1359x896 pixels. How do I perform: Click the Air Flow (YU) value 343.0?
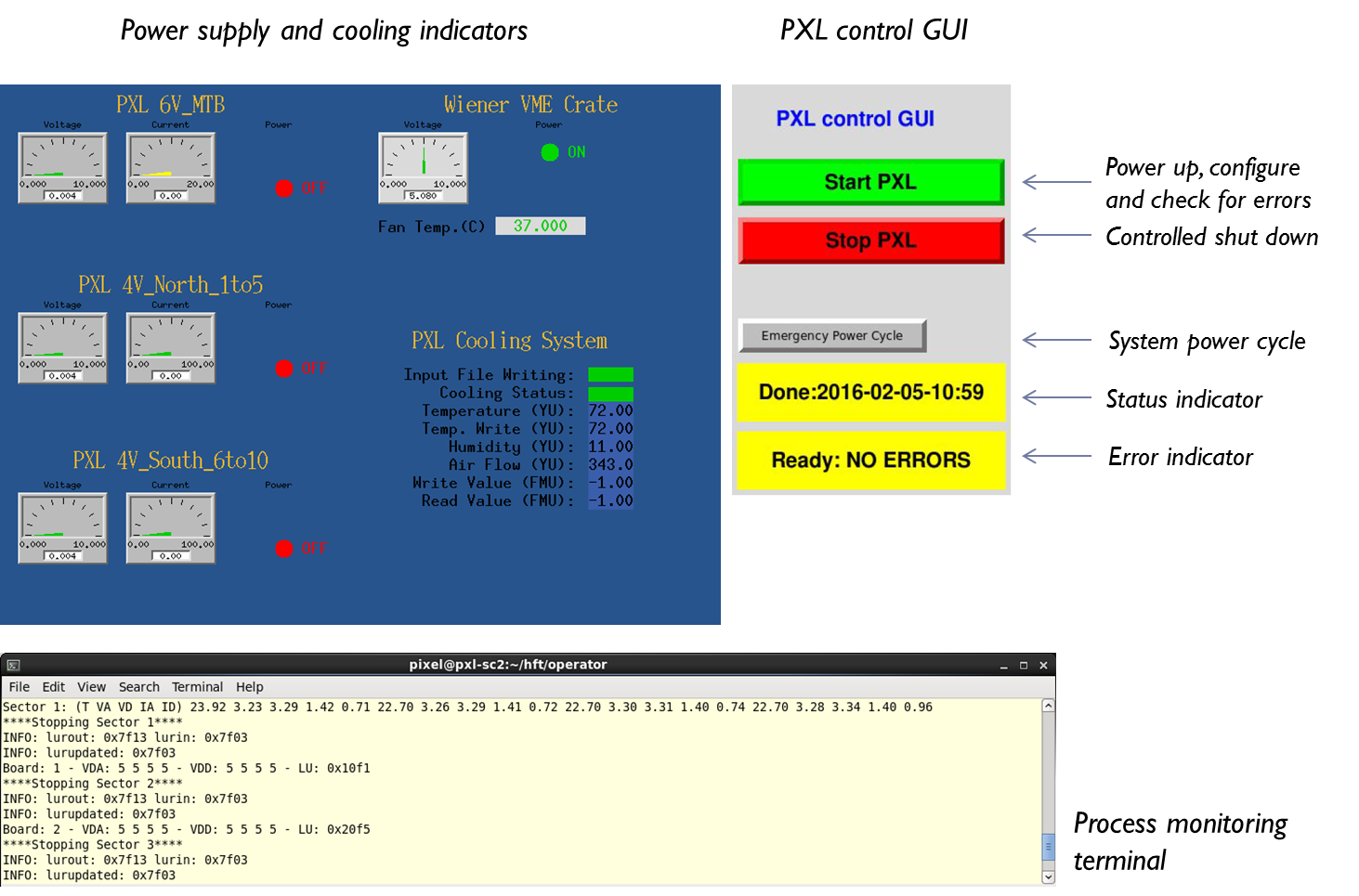[611, 464]
